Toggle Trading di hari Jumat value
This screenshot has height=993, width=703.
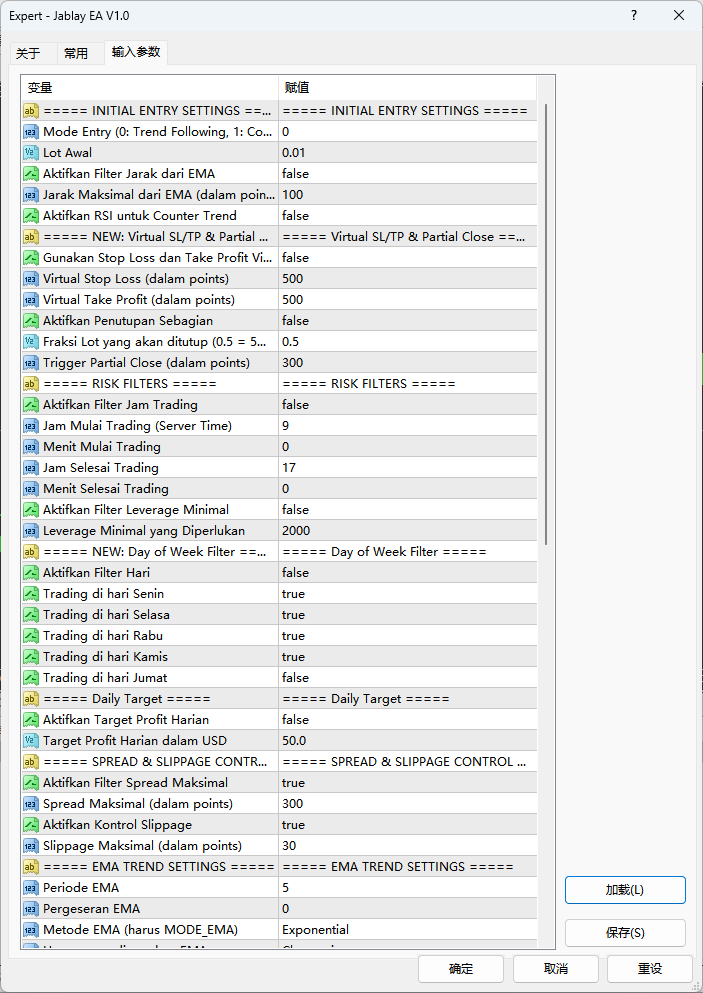(408, 678)
